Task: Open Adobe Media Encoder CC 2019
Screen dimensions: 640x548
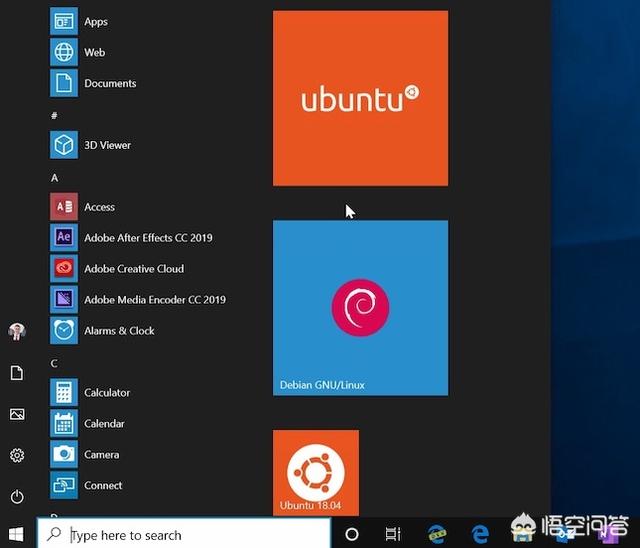Action: pos(154,300)
